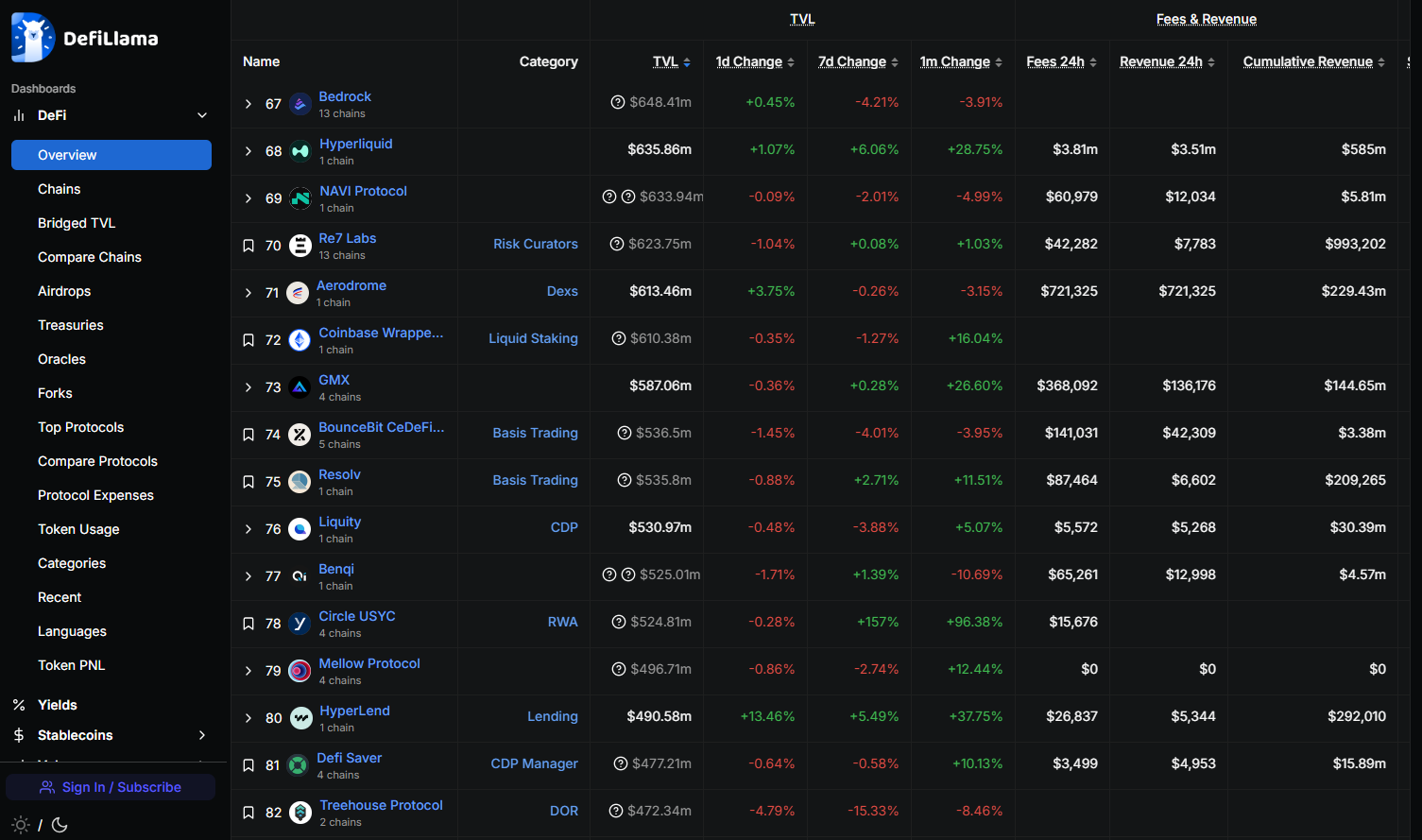
Task: Bookmark the Resolv protocol
Action: click(248, 482)
